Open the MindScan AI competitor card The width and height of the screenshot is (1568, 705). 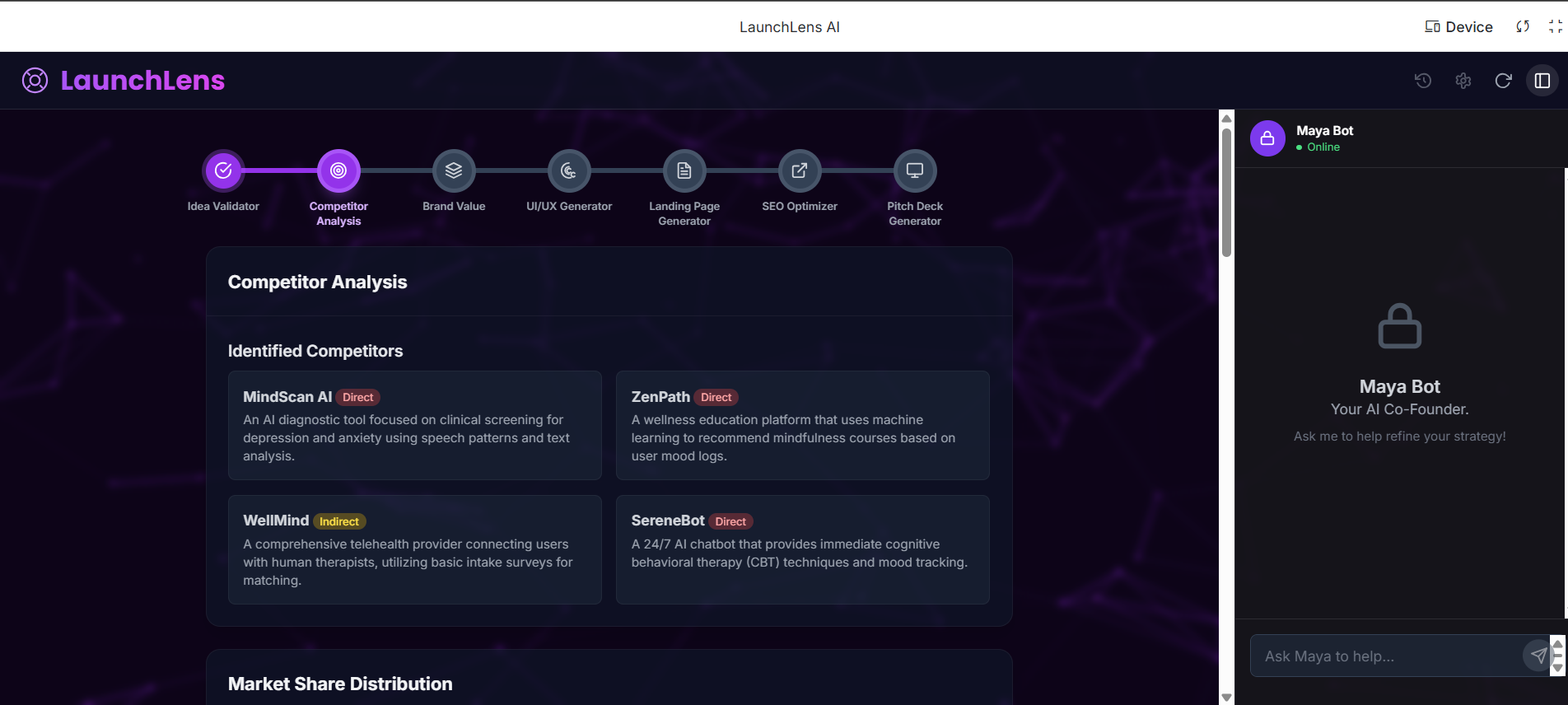tap(415, 425)
